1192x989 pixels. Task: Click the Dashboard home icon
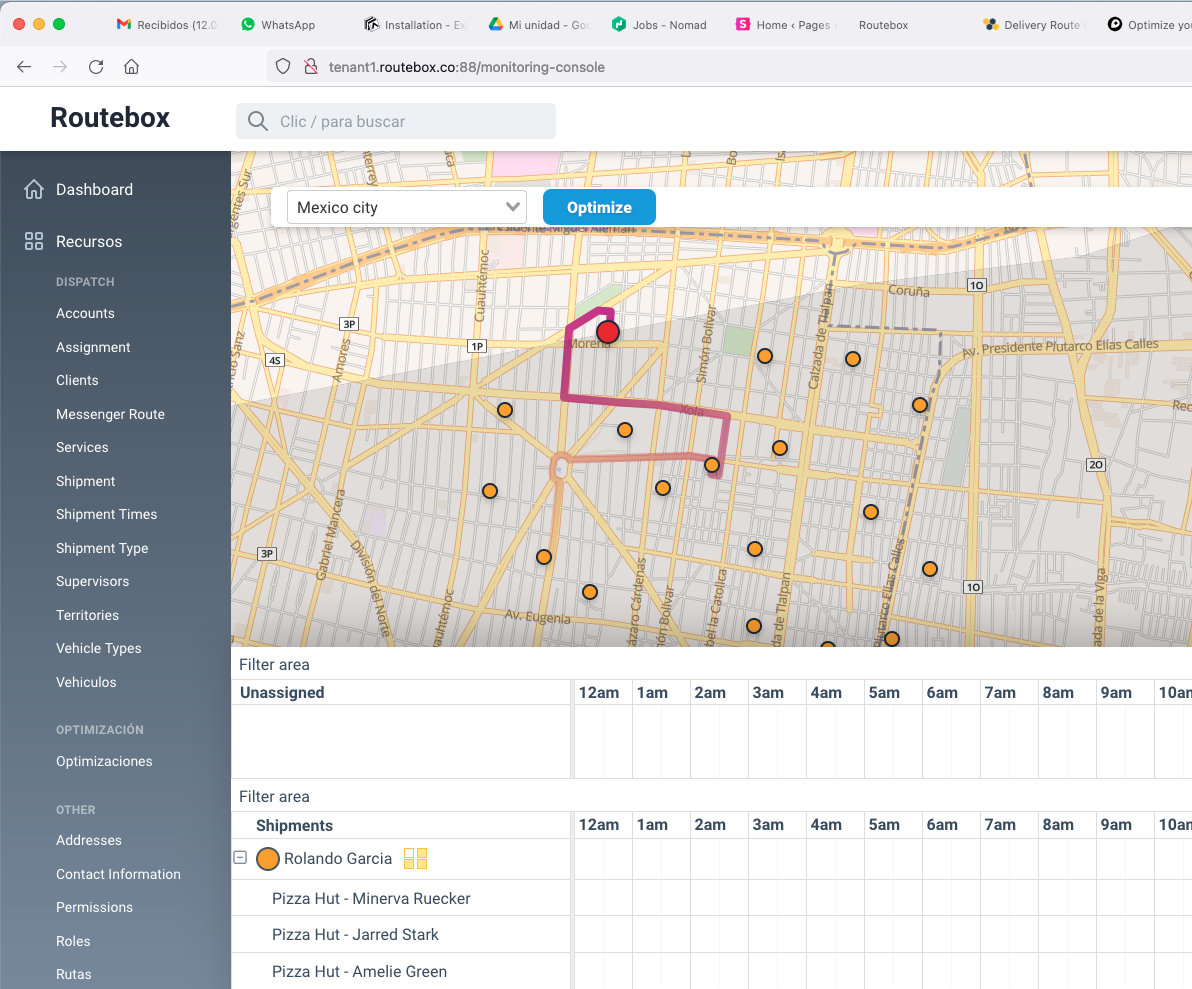click(34, 190)
